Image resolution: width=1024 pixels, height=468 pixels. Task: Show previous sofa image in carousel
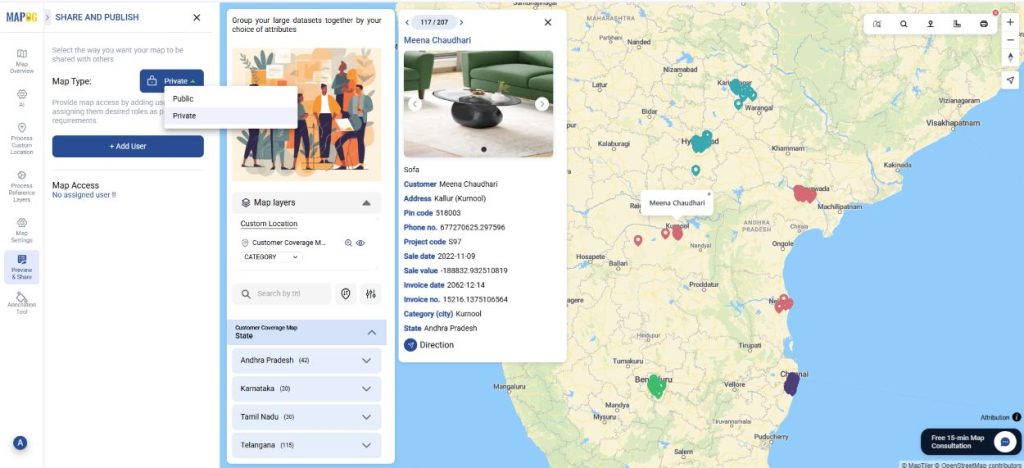414,104
